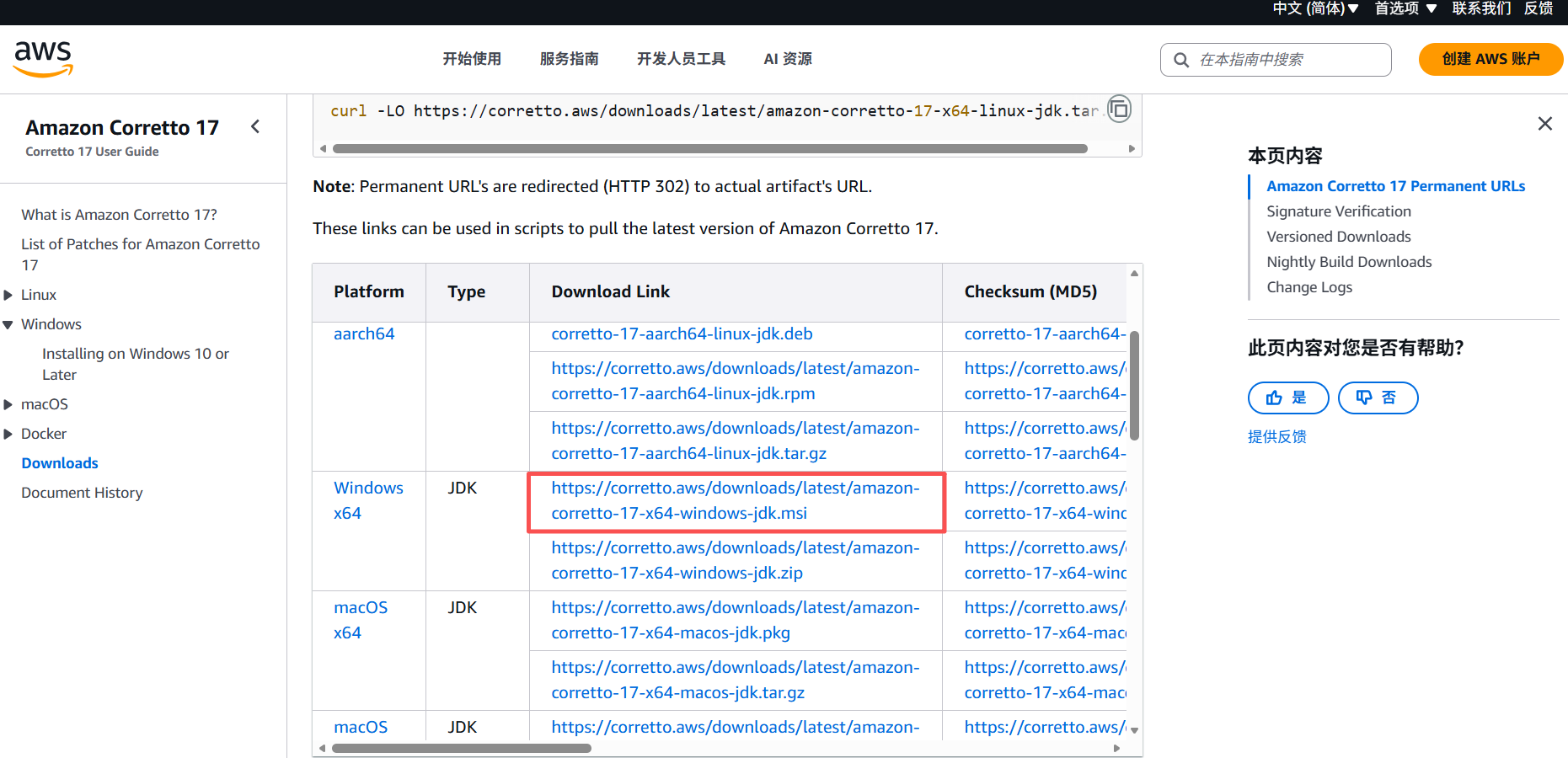Click thumbs-up 是 helpful button

tap(1287, 398)
